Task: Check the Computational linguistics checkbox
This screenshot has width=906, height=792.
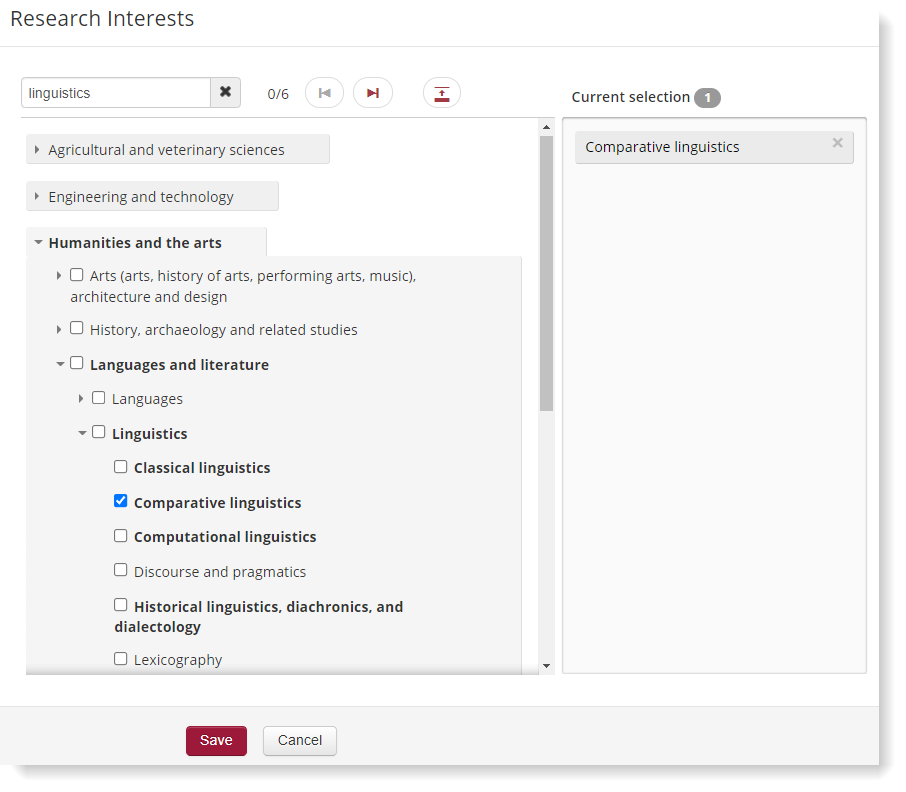Action: 121,536
